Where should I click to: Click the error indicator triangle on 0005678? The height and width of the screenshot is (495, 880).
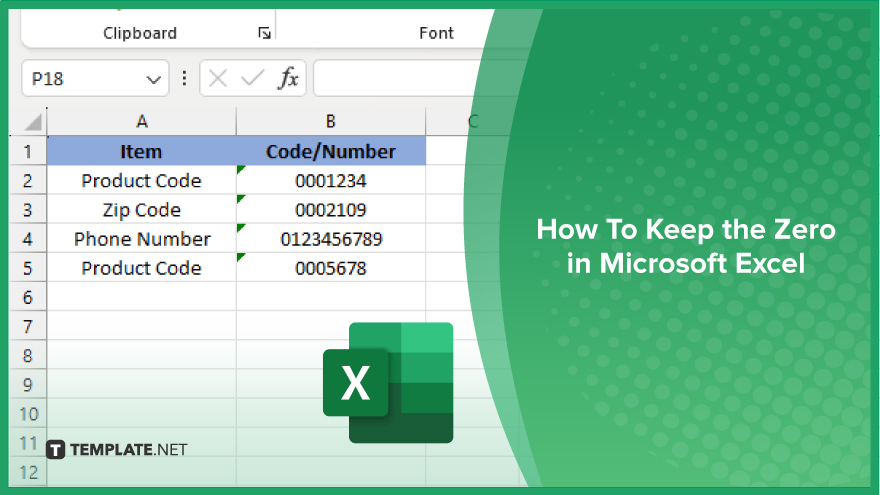(x=241, y=257)
